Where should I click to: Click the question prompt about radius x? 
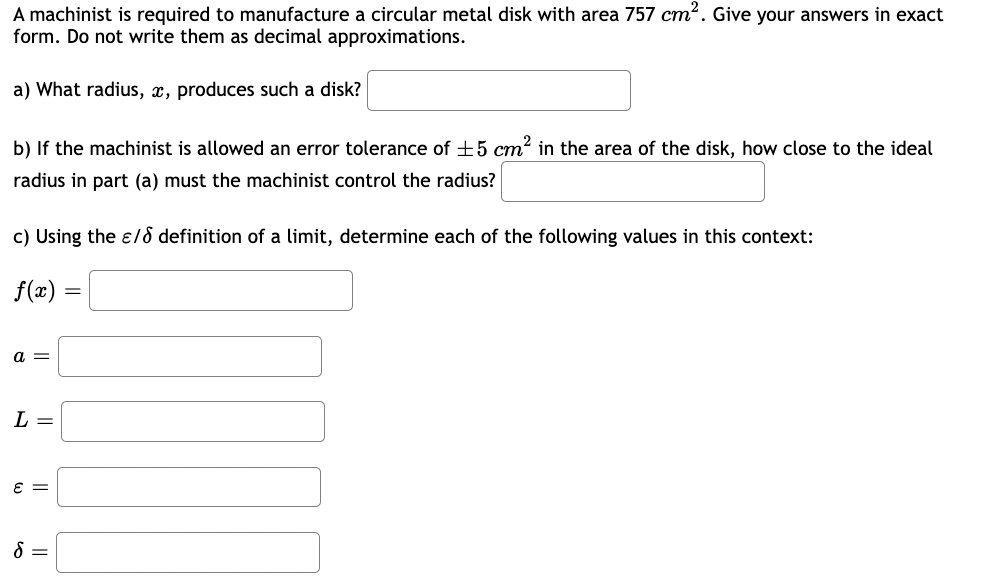pos(185,89)
